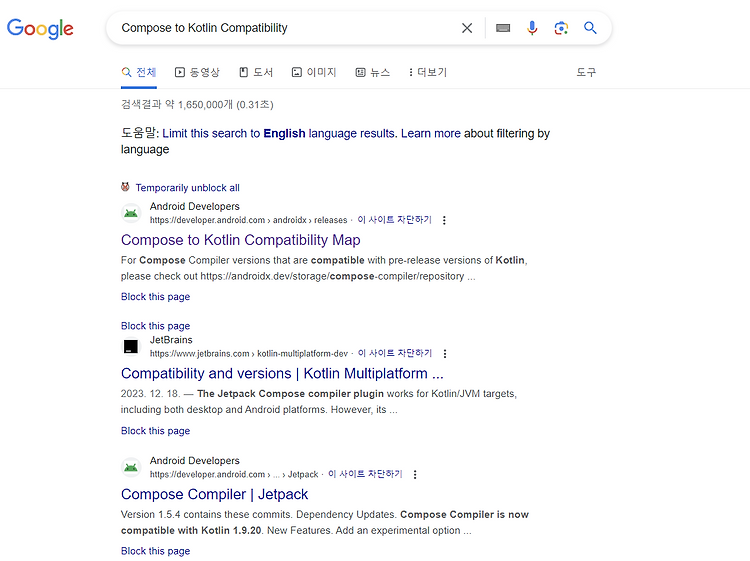Start voice search with microphone icon

[532, 28]
